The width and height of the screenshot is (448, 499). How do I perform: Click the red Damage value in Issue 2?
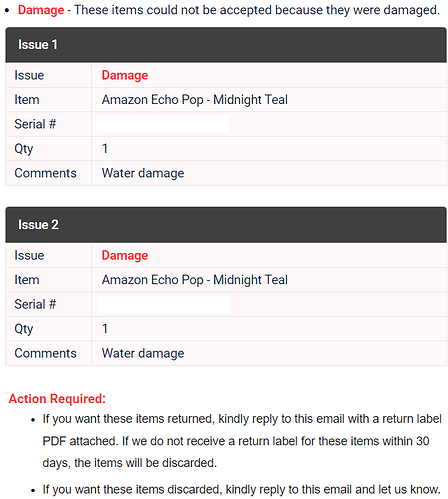click(x=125, y=255)
